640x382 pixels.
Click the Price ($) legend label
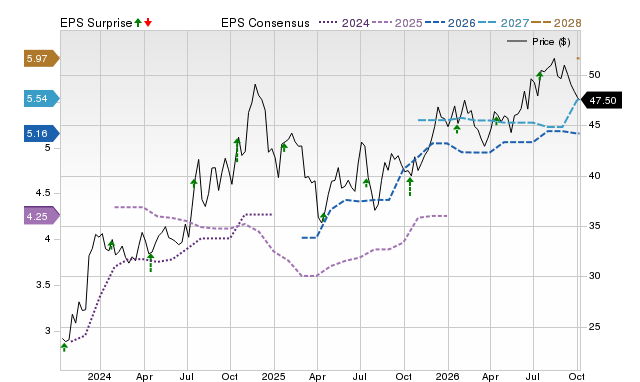tap(551, 42)
